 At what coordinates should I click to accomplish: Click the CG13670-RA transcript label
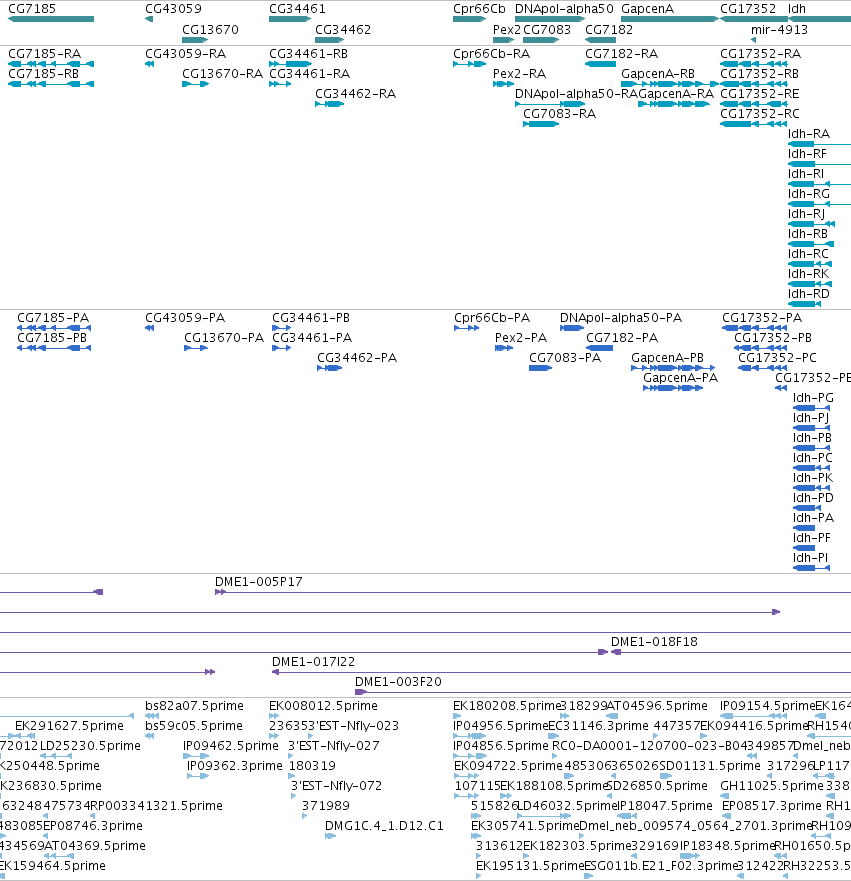(x=222, y=74)
